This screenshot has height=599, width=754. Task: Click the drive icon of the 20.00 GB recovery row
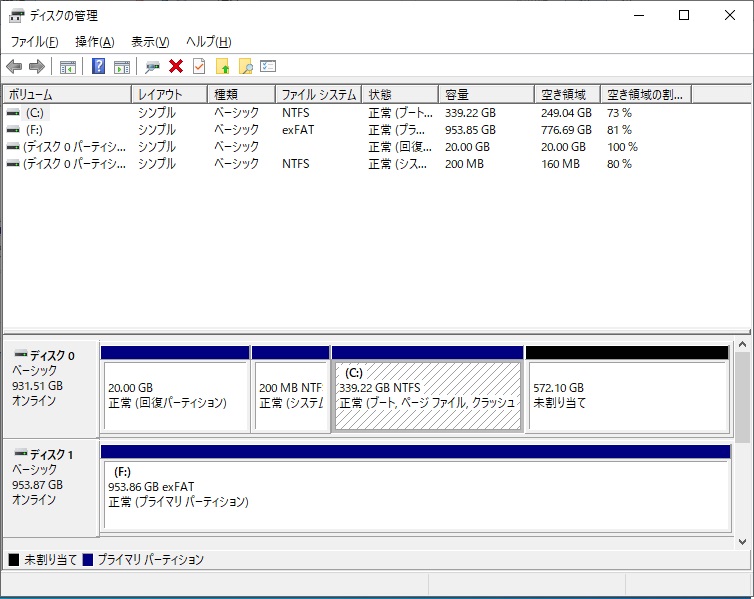(13, 147)
